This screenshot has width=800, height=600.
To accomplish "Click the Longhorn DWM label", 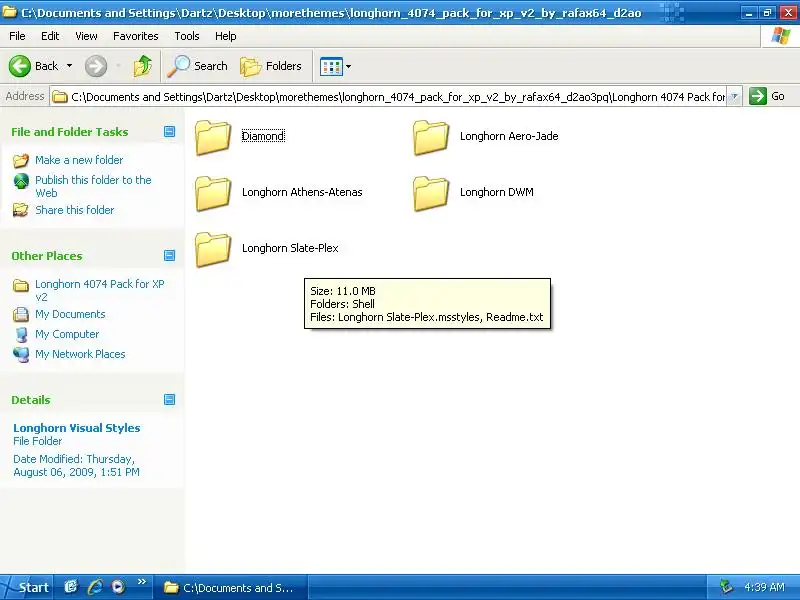I will pos(497,192).
